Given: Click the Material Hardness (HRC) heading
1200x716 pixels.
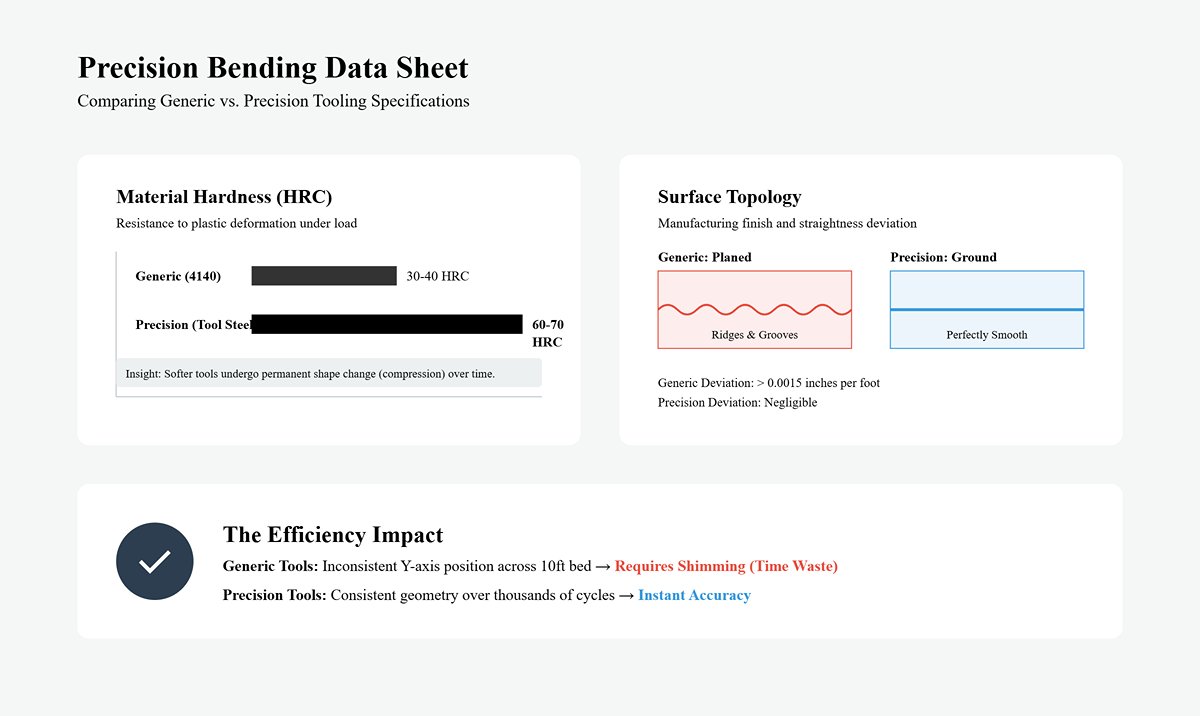Looking at the screenshot, I should coord(224,197).
